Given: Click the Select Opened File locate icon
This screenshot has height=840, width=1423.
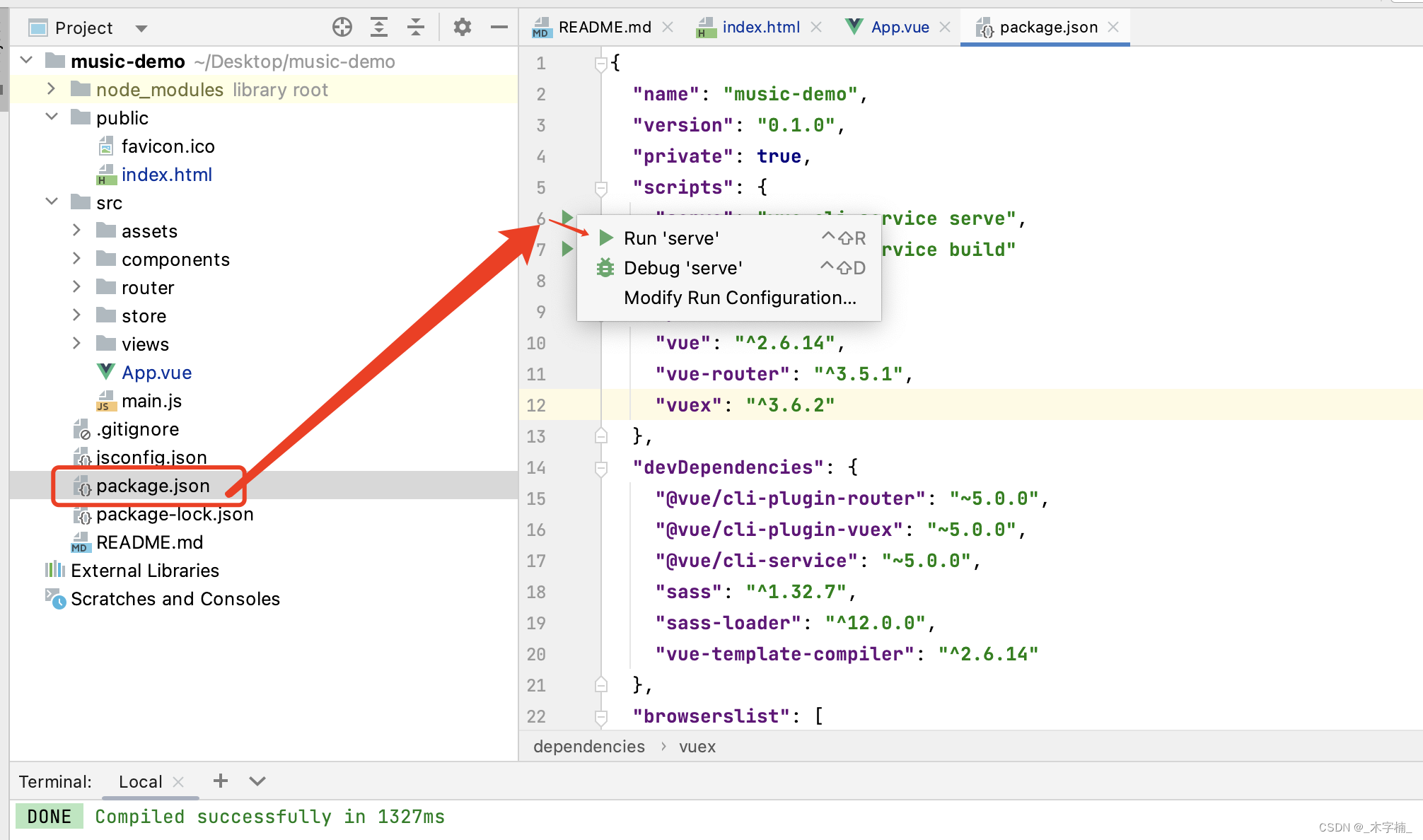Looking at the screenshot, I should click(342, 28).
